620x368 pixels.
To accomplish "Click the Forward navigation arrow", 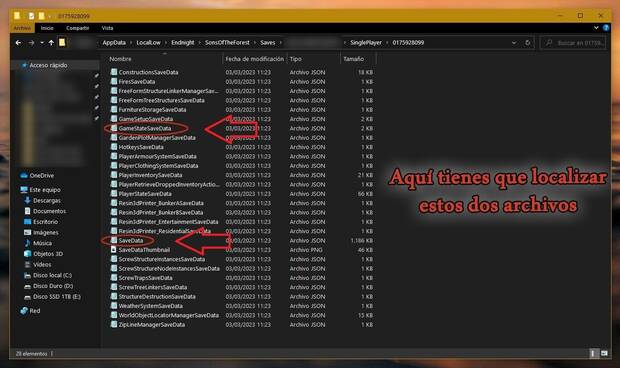I will tap(31, 43).
